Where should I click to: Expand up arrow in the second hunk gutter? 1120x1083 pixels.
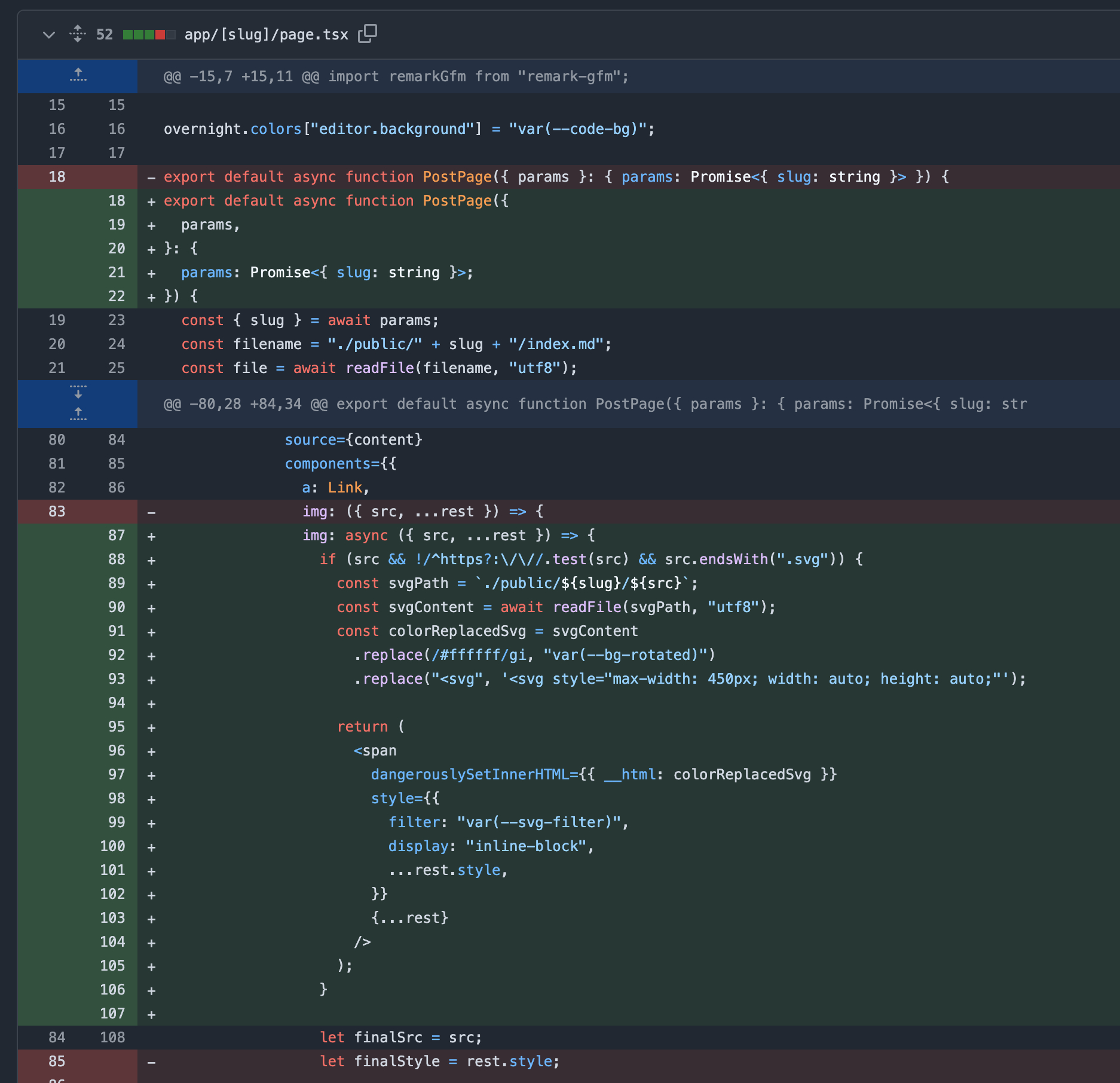pos(78,414)
